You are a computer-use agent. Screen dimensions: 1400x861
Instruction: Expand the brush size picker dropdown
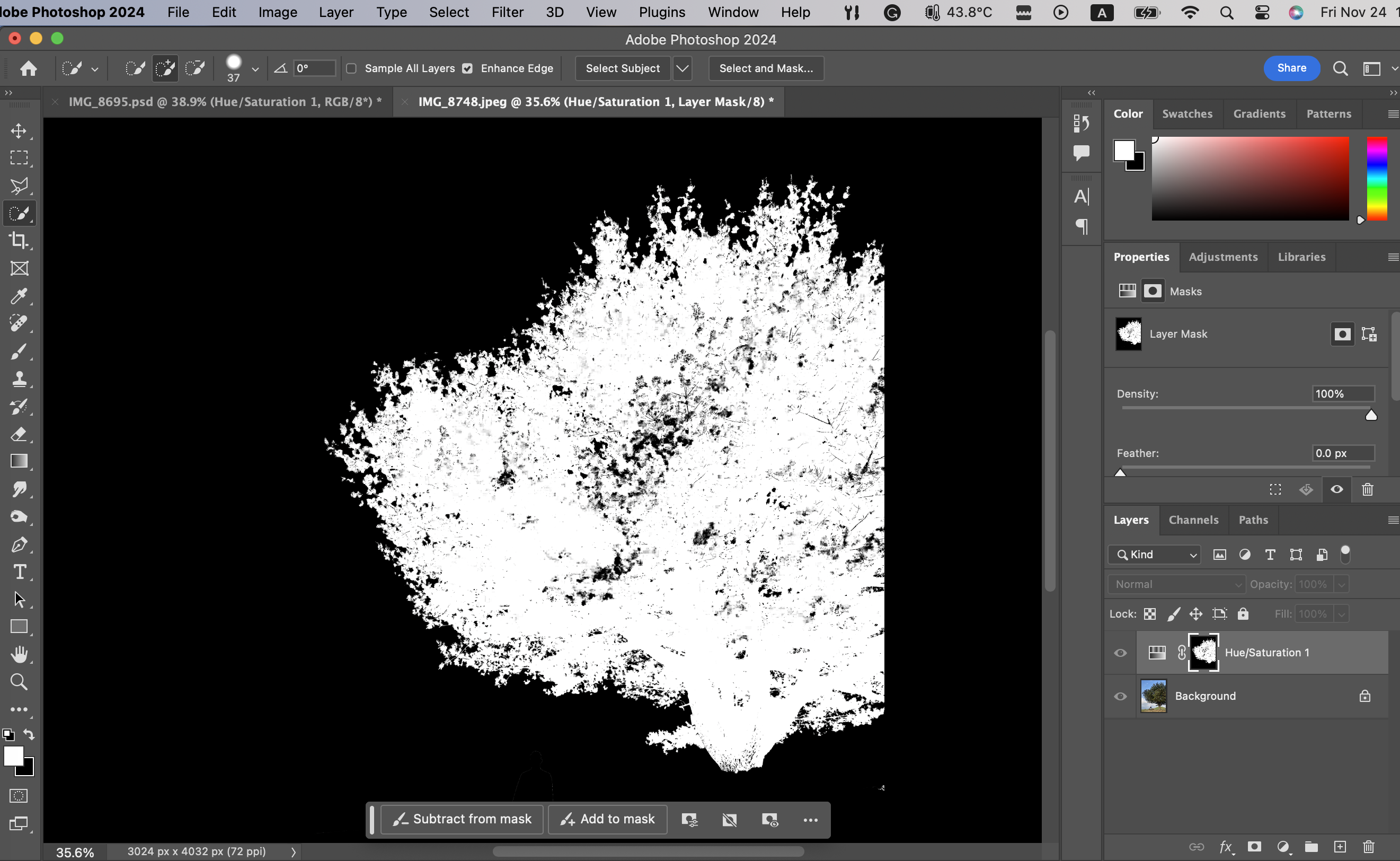click(x=255, y=69)
